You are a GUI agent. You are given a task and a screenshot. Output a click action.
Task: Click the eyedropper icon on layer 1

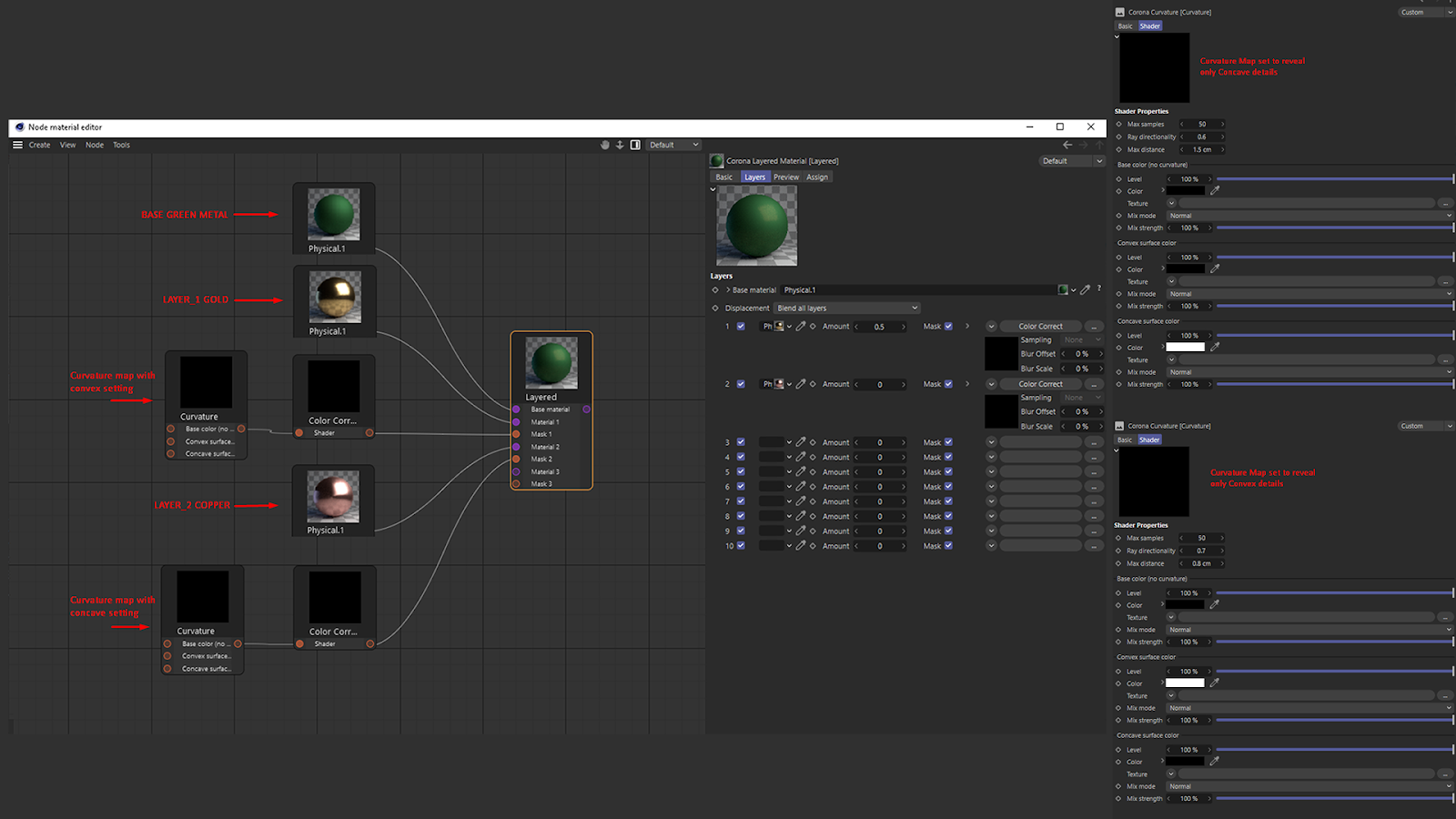pos(801,326)
